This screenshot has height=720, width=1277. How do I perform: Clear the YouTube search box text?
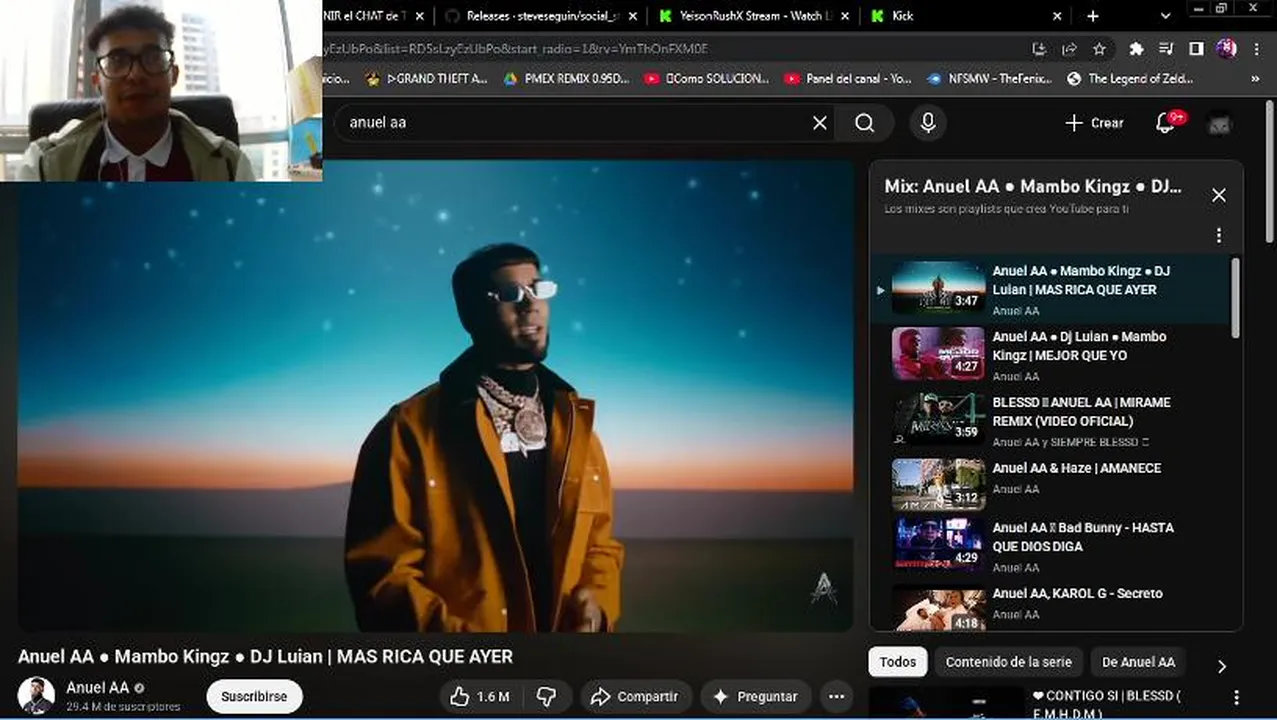820,123
